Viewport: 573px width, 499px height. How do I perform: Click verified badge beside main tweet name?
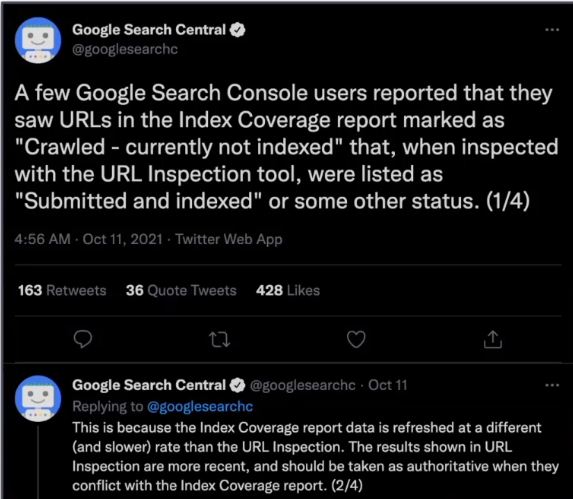(x=238, y=30)
